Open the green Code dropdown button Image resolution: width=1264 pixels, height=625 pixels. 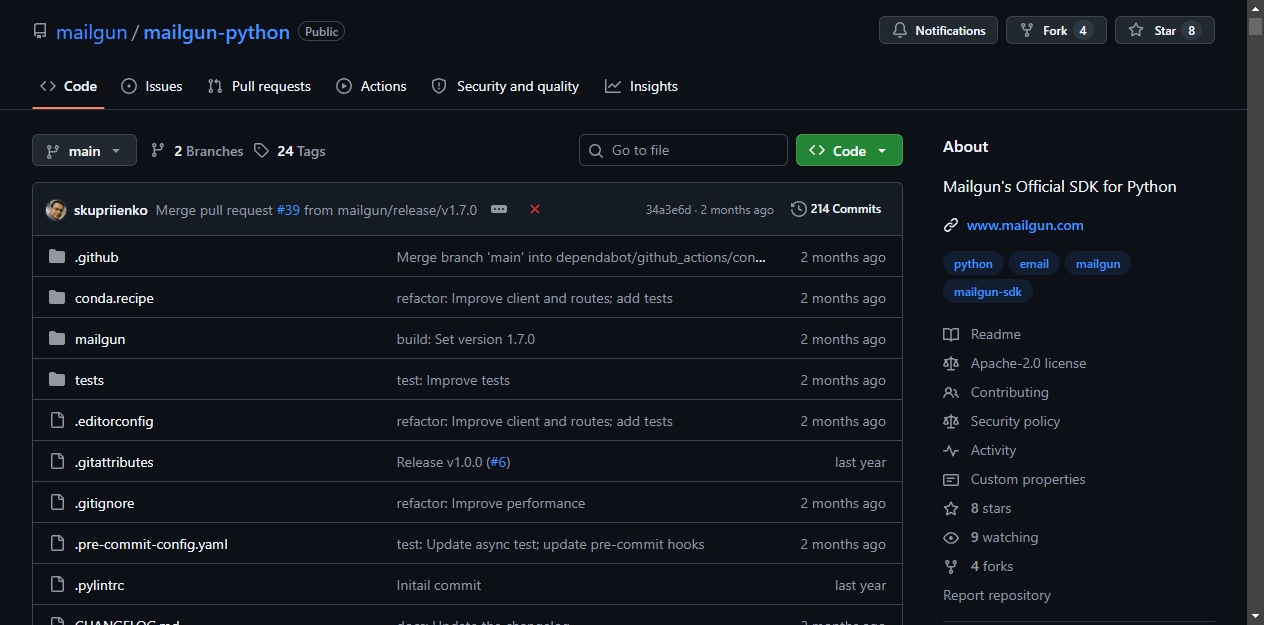849,150
